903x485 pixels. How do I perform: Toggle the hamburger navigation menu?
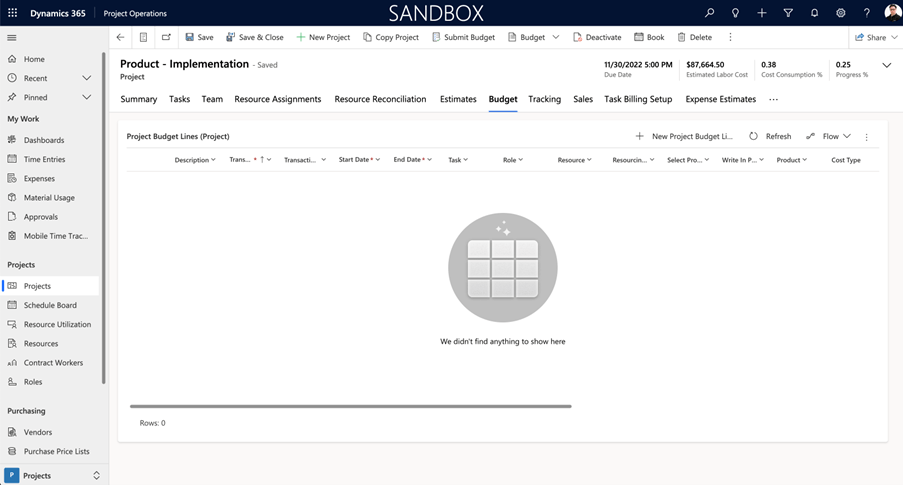tap(12, 37)
